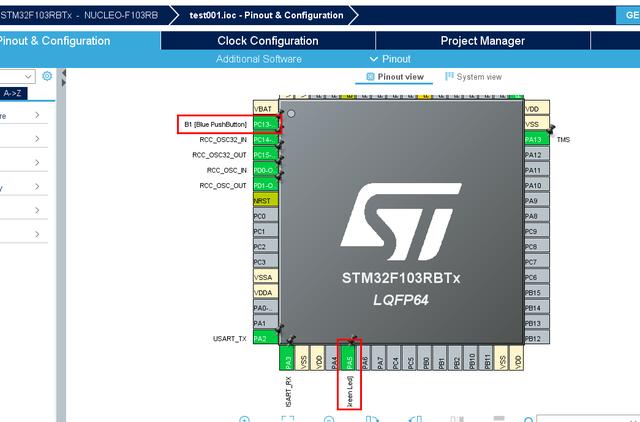Expand the Pinout dropdown menu
640x422 pixels.
click(390, 59)
